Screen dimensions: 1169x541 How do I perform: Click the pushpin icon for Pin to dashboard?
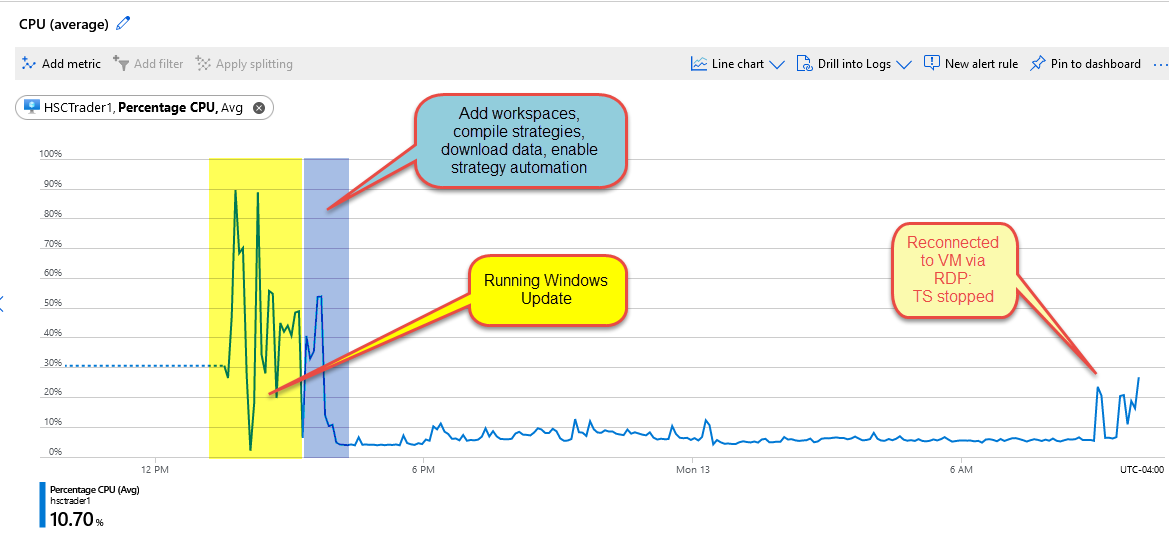(1037, 64)
